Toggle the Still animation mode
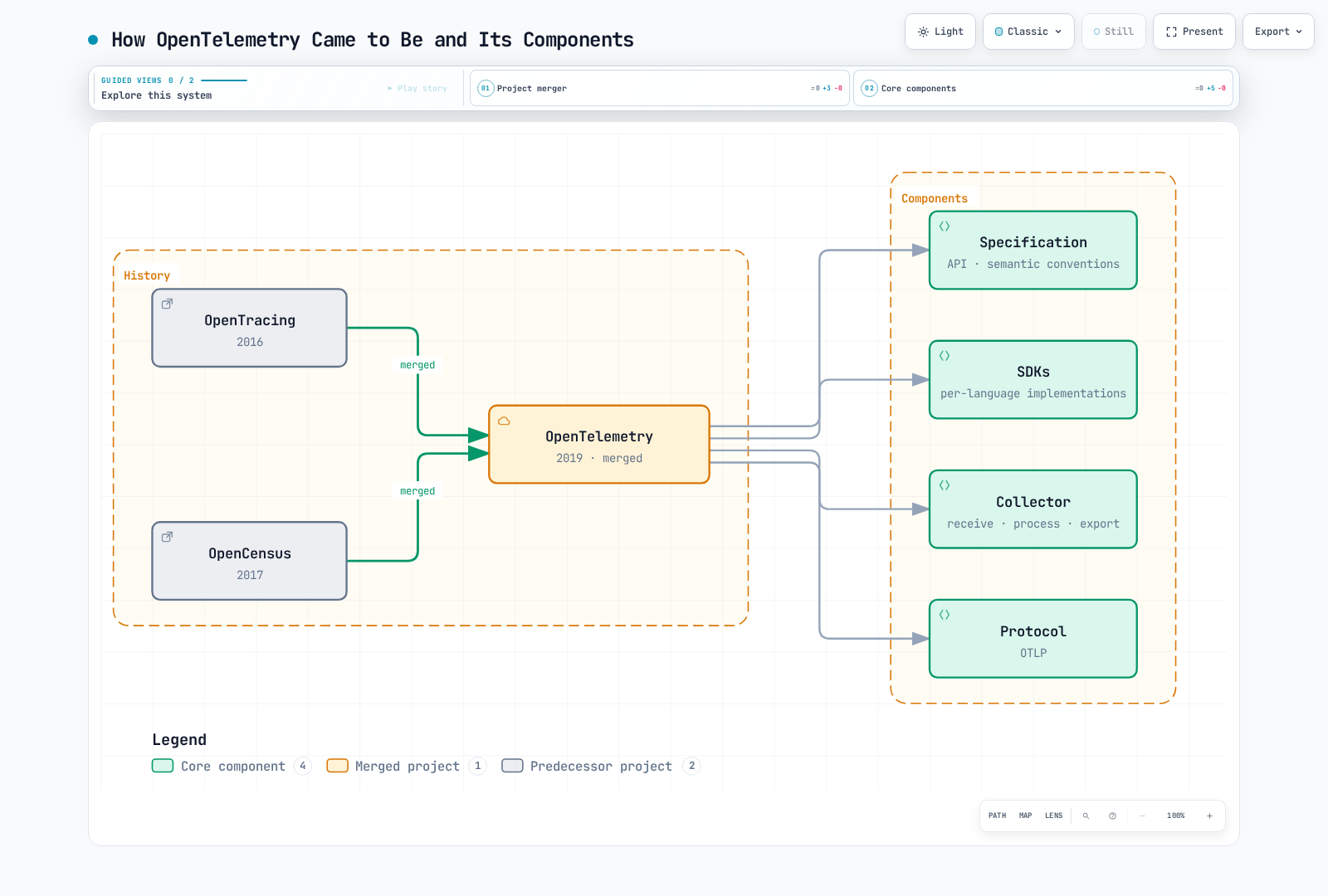 pyautogui.click(x=1113, y=32)
